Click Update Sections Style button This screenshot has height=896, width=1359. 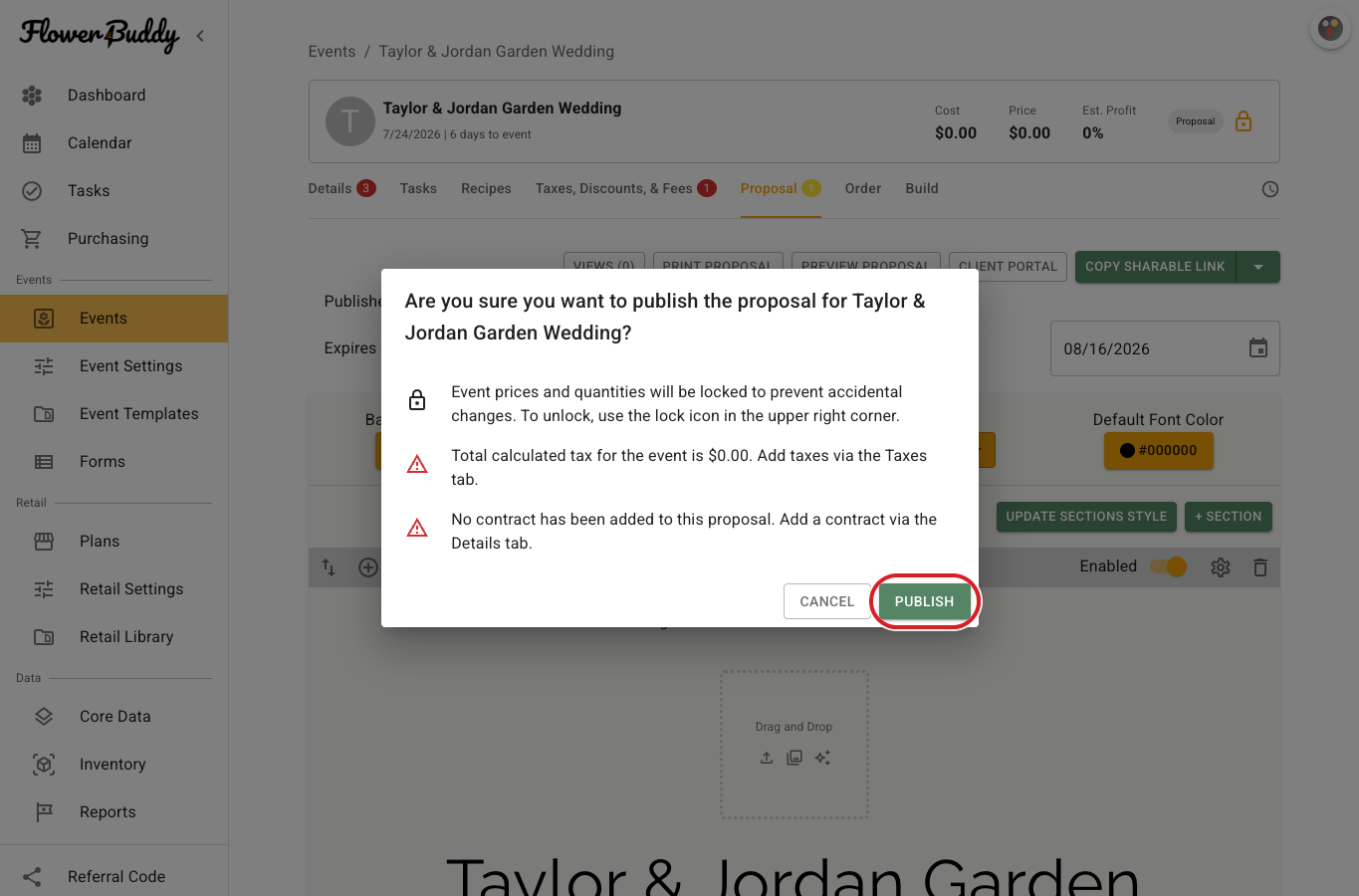coord(1086,517)
